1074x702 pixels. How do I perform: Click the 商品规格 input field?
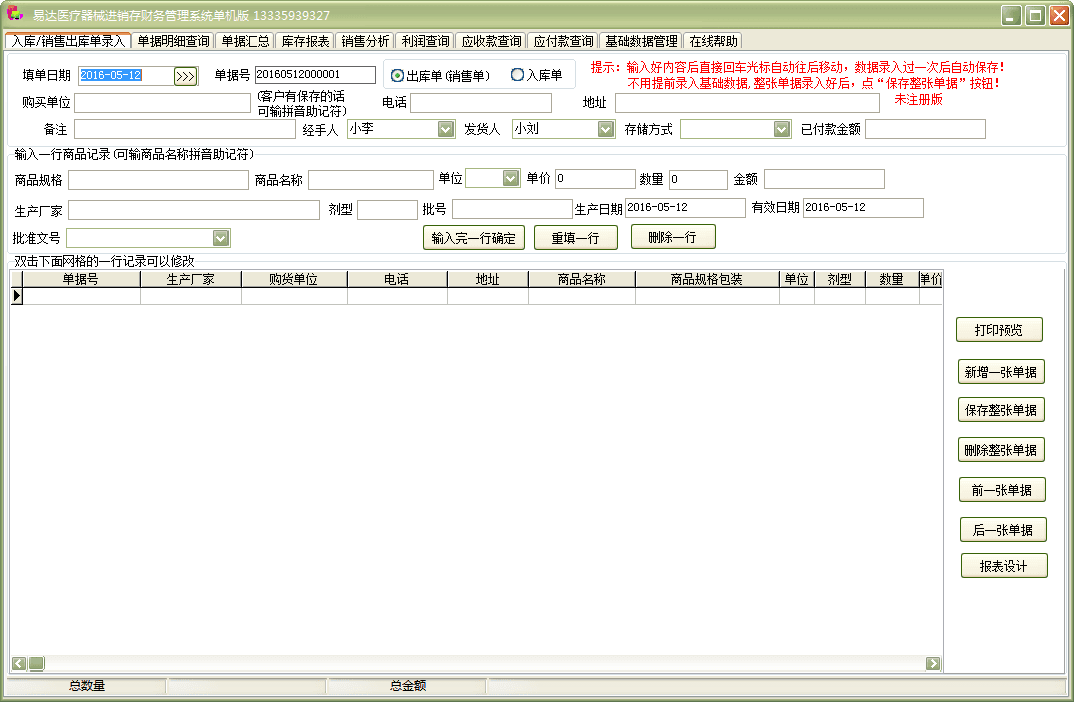[158, 180]
